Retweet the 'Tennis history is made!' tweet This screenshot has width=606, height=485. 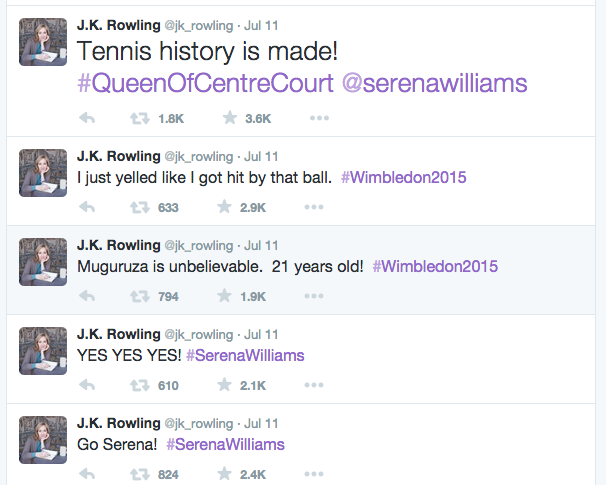pos(140,118)
